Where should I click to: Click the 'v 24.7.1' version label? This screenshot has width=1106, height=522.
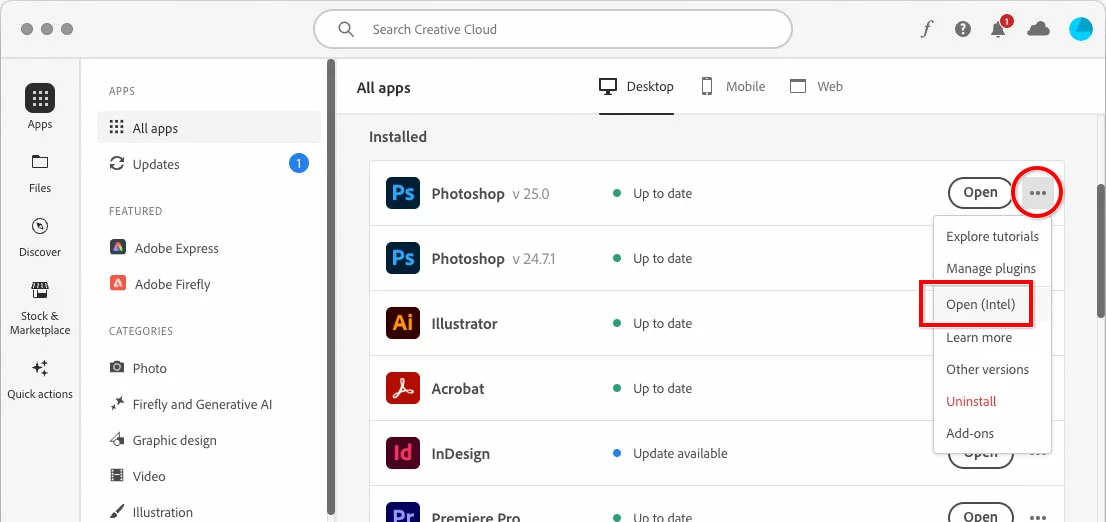[534, 259]
